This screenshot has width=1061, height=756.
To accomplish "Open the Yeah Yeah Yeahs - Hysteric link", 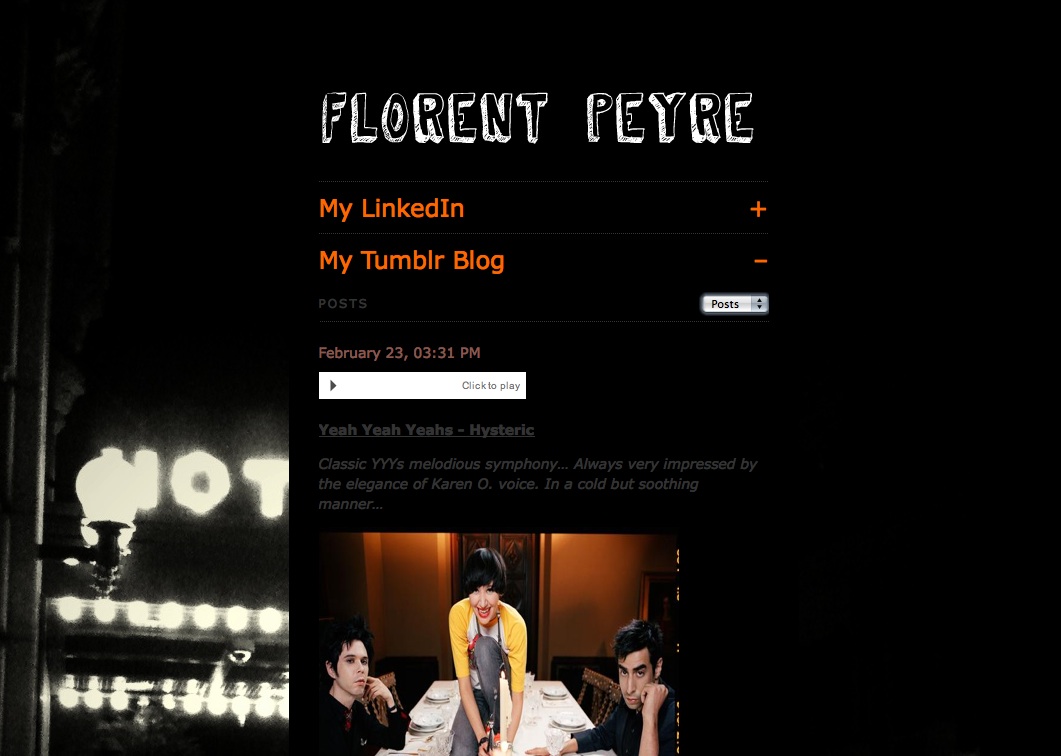I will [426, 430].
